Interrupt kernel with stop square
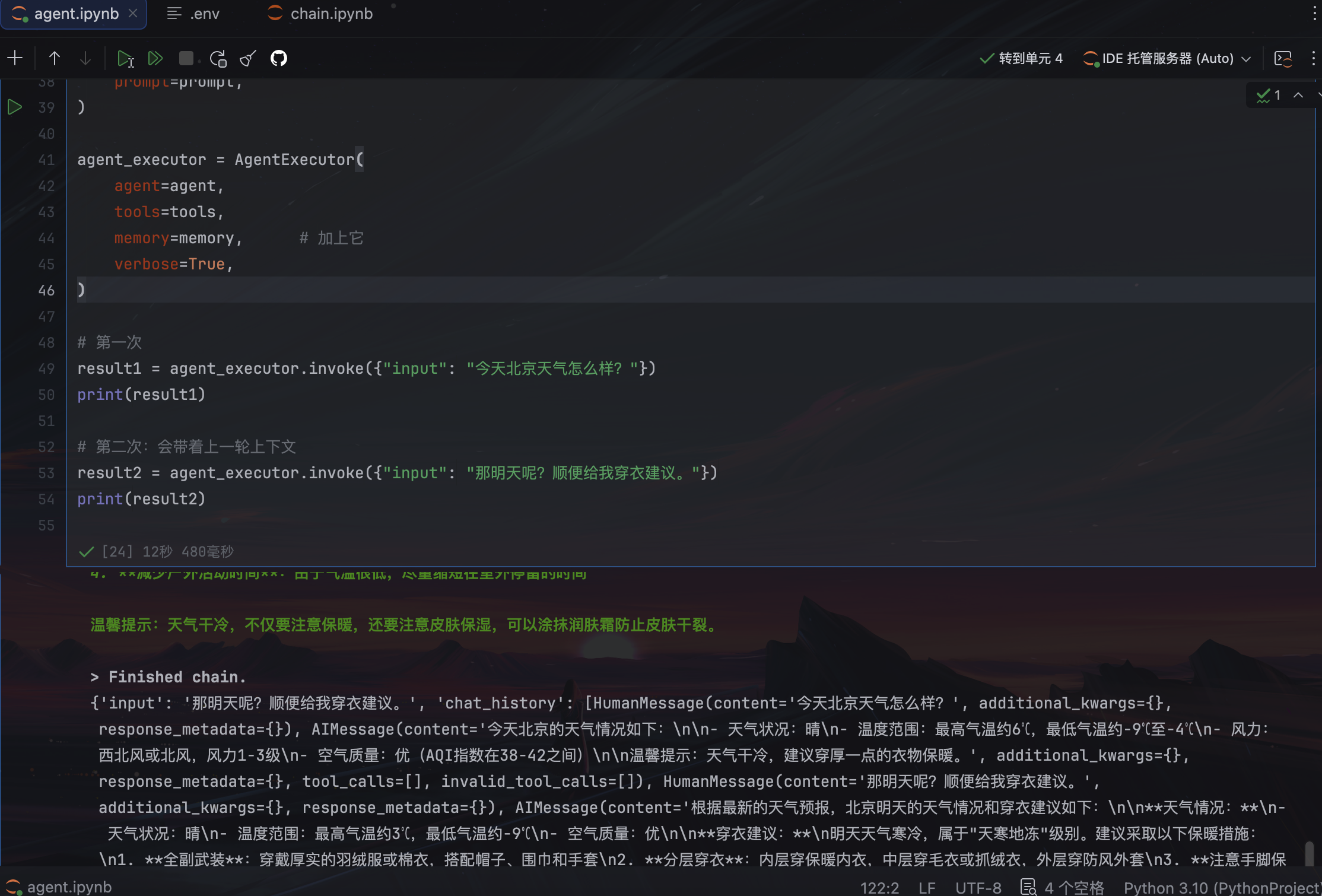Screen dimensions: 1322x896 pyautogui.click(x=186, y=58)
